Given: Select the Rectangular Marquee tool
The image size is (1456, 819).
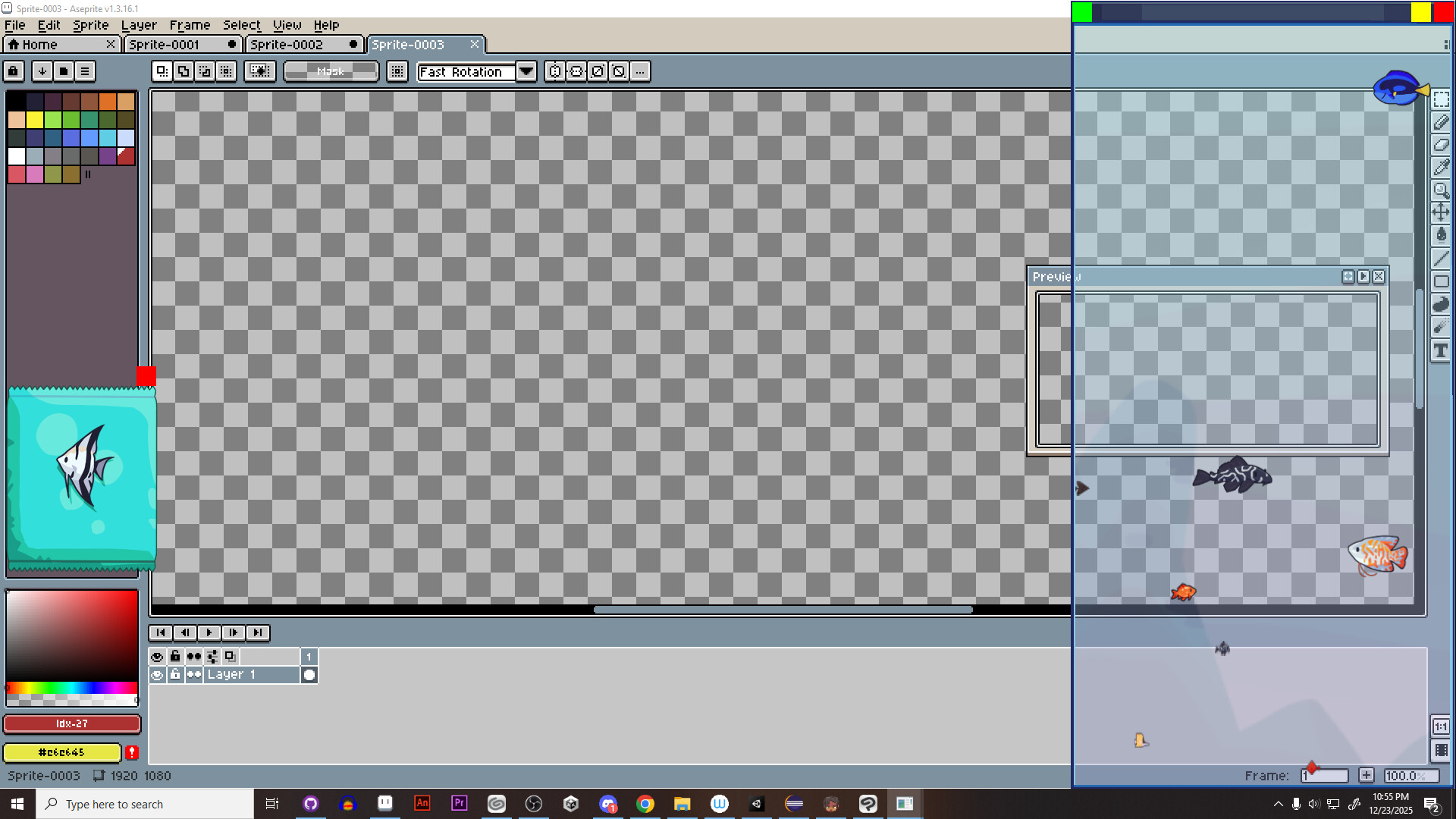Looking at the screenshot, I should (x=1442, y=99).
